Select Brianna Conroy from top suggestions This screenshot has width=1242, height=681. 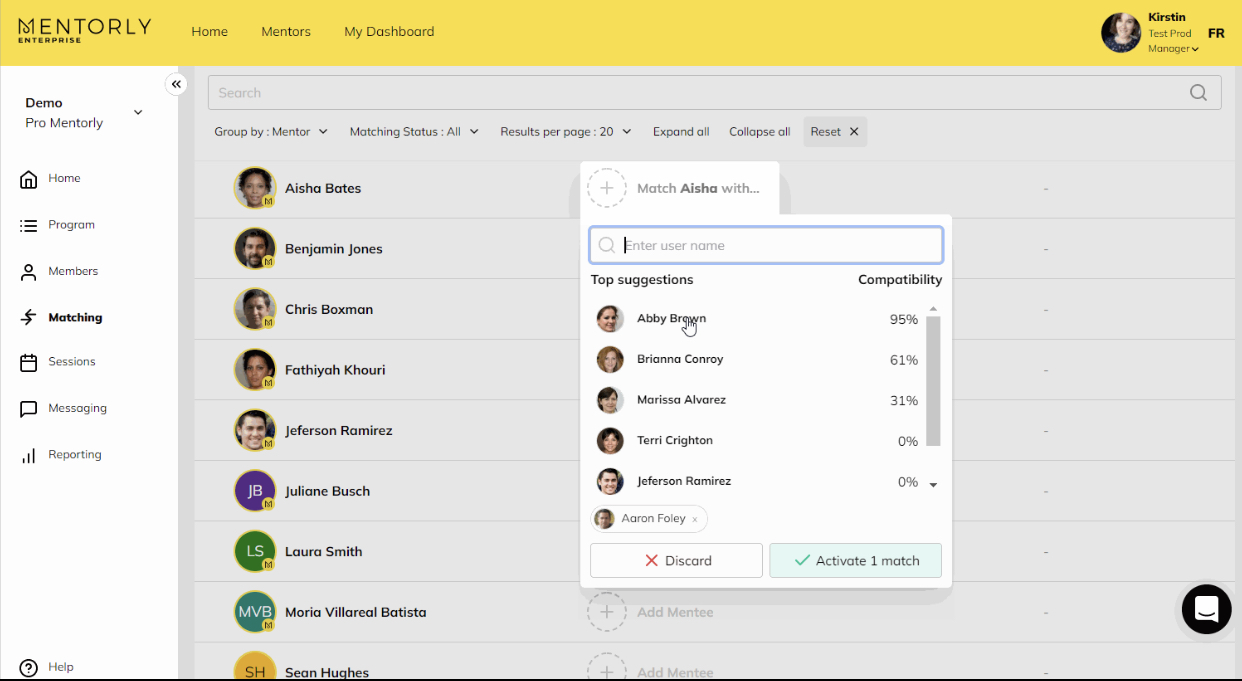coord(680,359)
